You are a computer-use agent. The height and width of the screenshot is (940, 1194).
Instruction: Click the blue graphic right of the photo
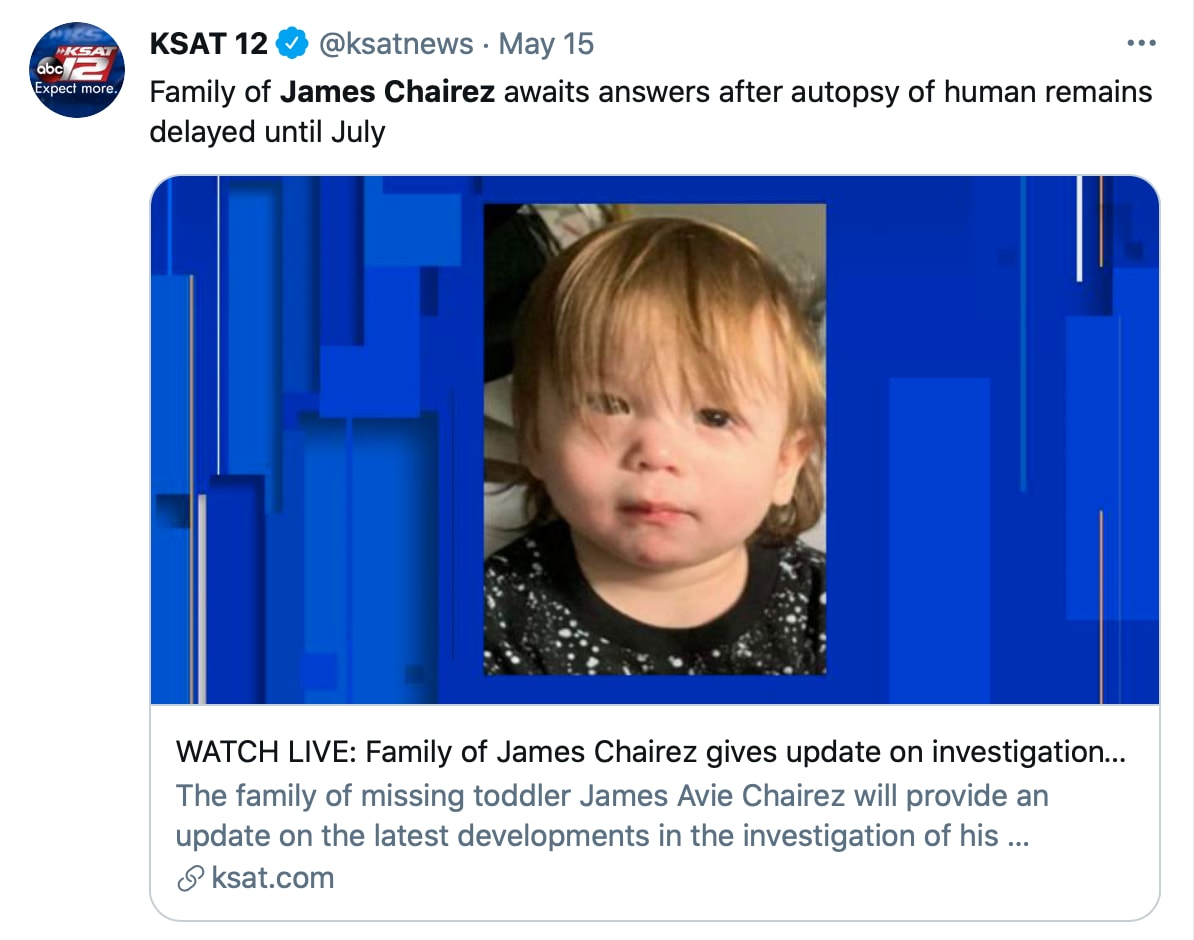tap(992, 439)
